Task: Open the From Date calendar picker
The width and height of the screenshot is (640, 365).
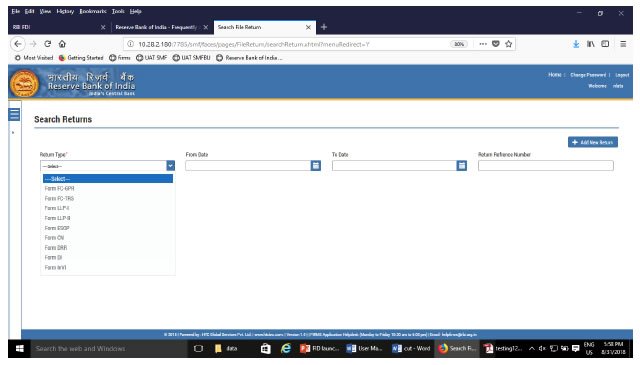Action: pos(316,165)
